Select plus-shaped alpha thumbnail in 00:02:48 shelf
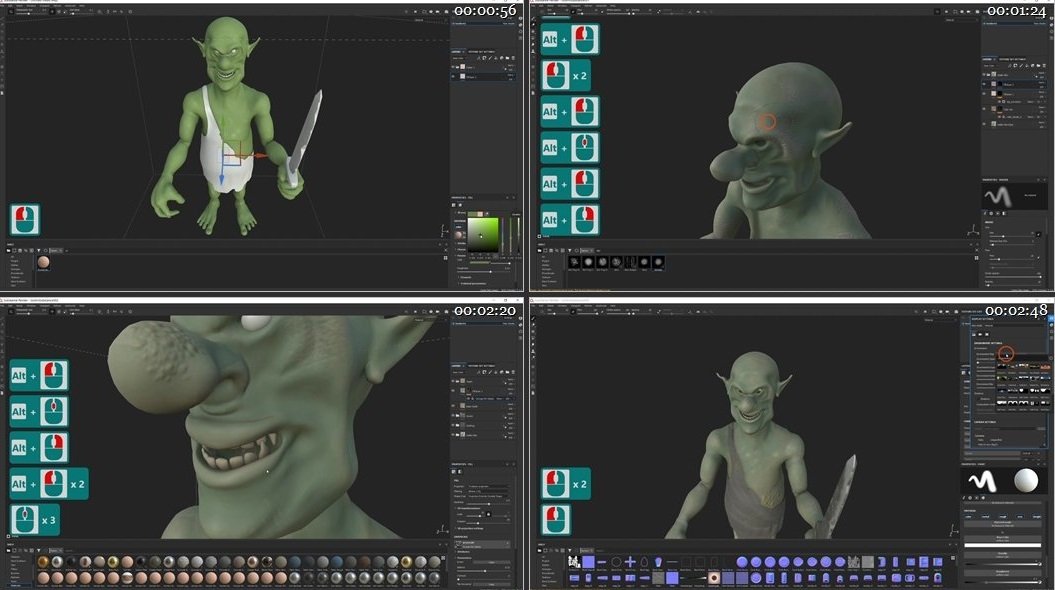The height and width of the screenshot is (590, 1055). pos(630,562)
